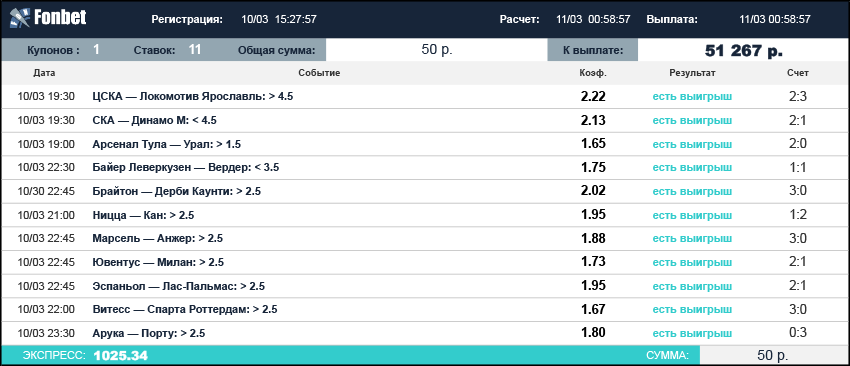Select Байер Леверкузен — Вердер bet row

tap(425, 168)
